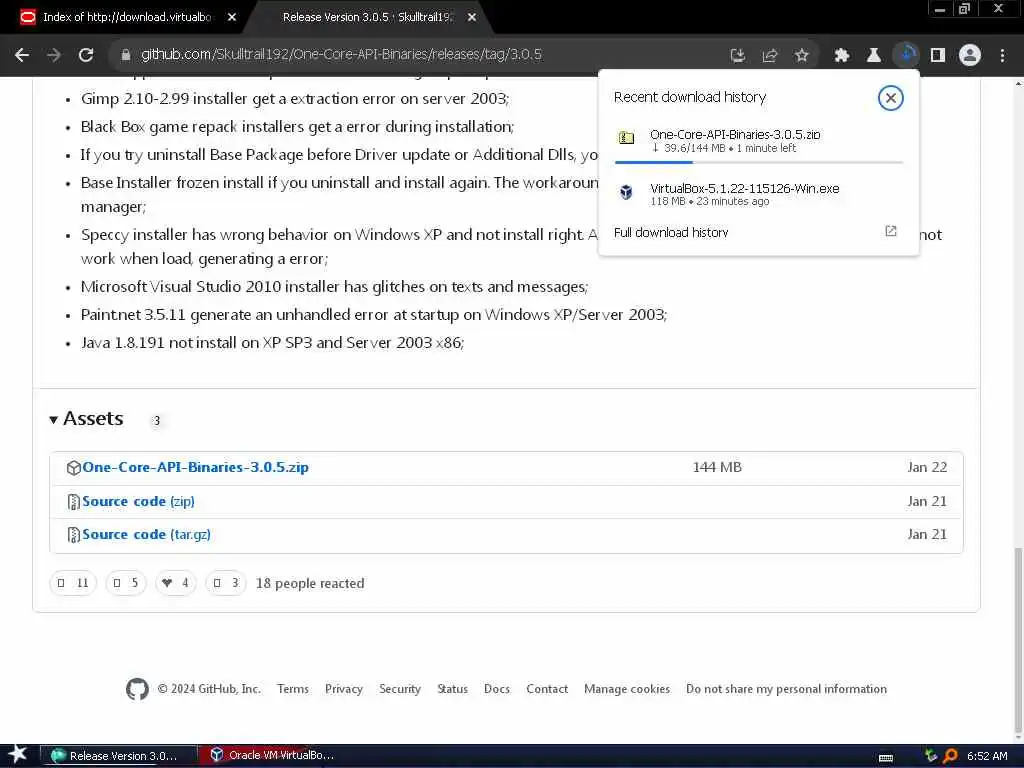Open the Chrome three-dot menu
This screenshot has height=768, width=1024.
pos(1002,56)
